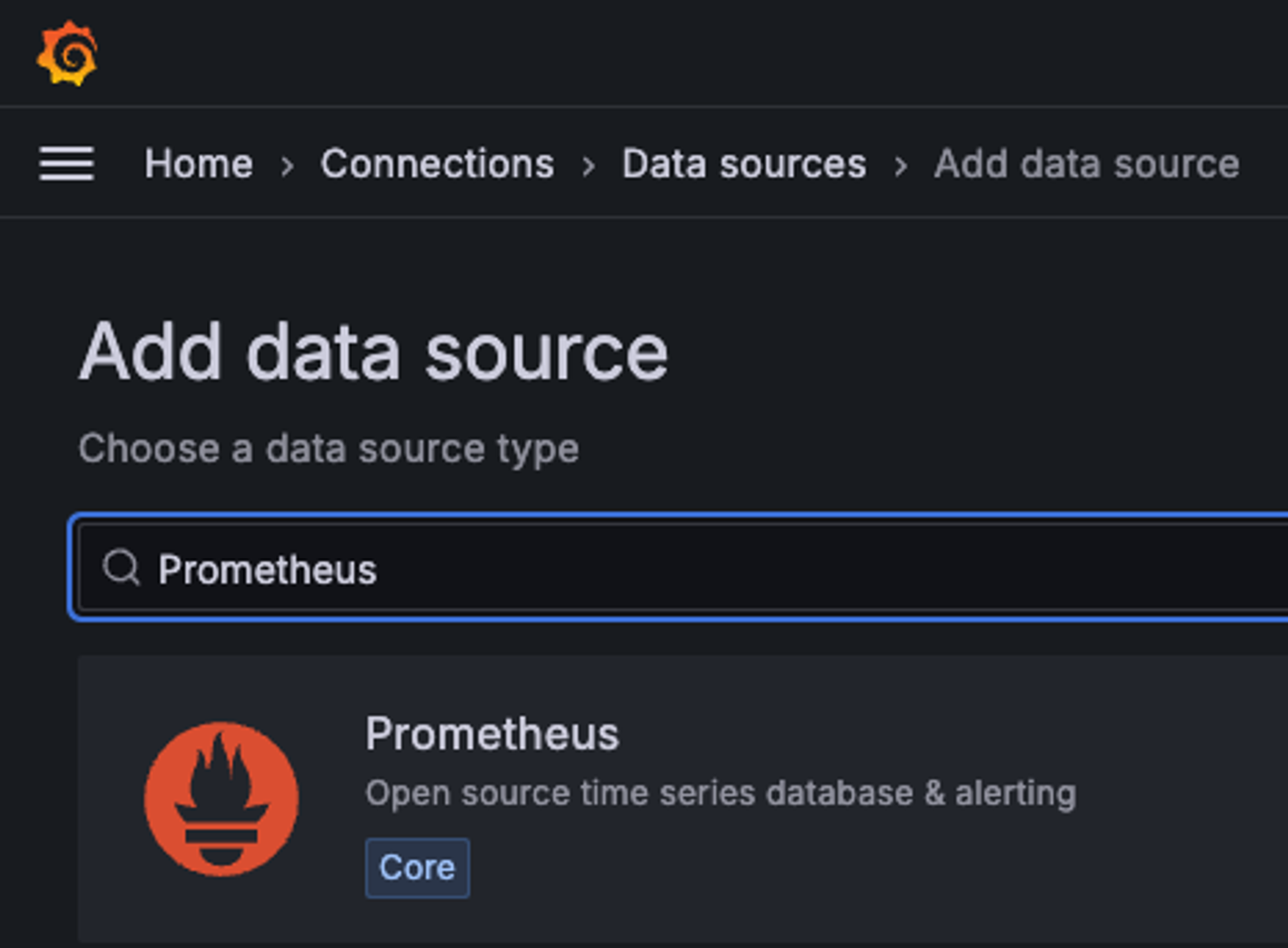
Task: Click the 'Add data source' page heading
Action: coord(374,352)
